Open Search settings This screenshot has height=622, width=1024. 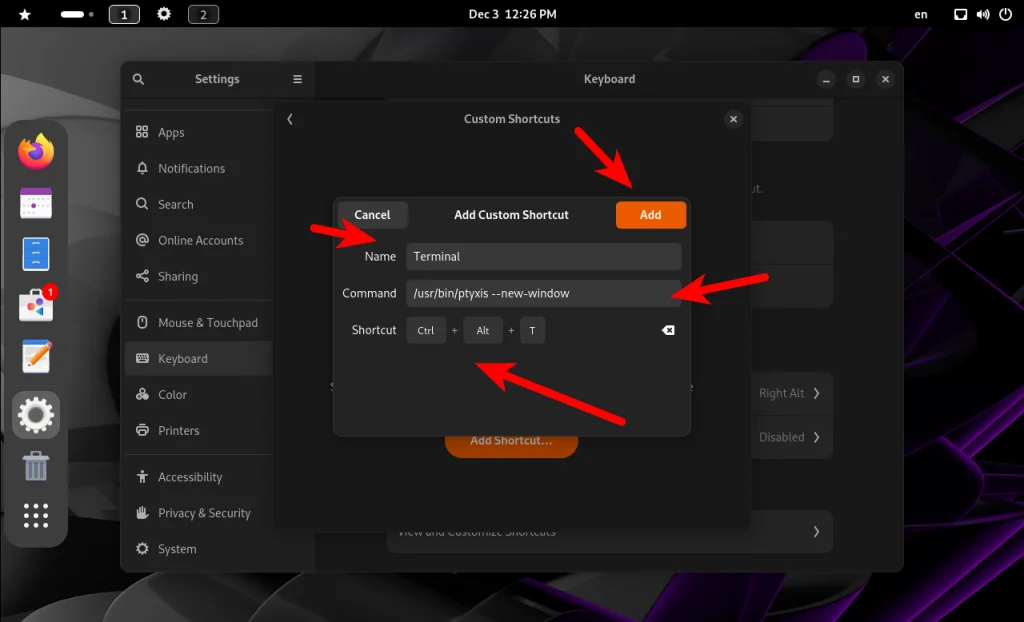pyautogui.click(x=199, y=205)
